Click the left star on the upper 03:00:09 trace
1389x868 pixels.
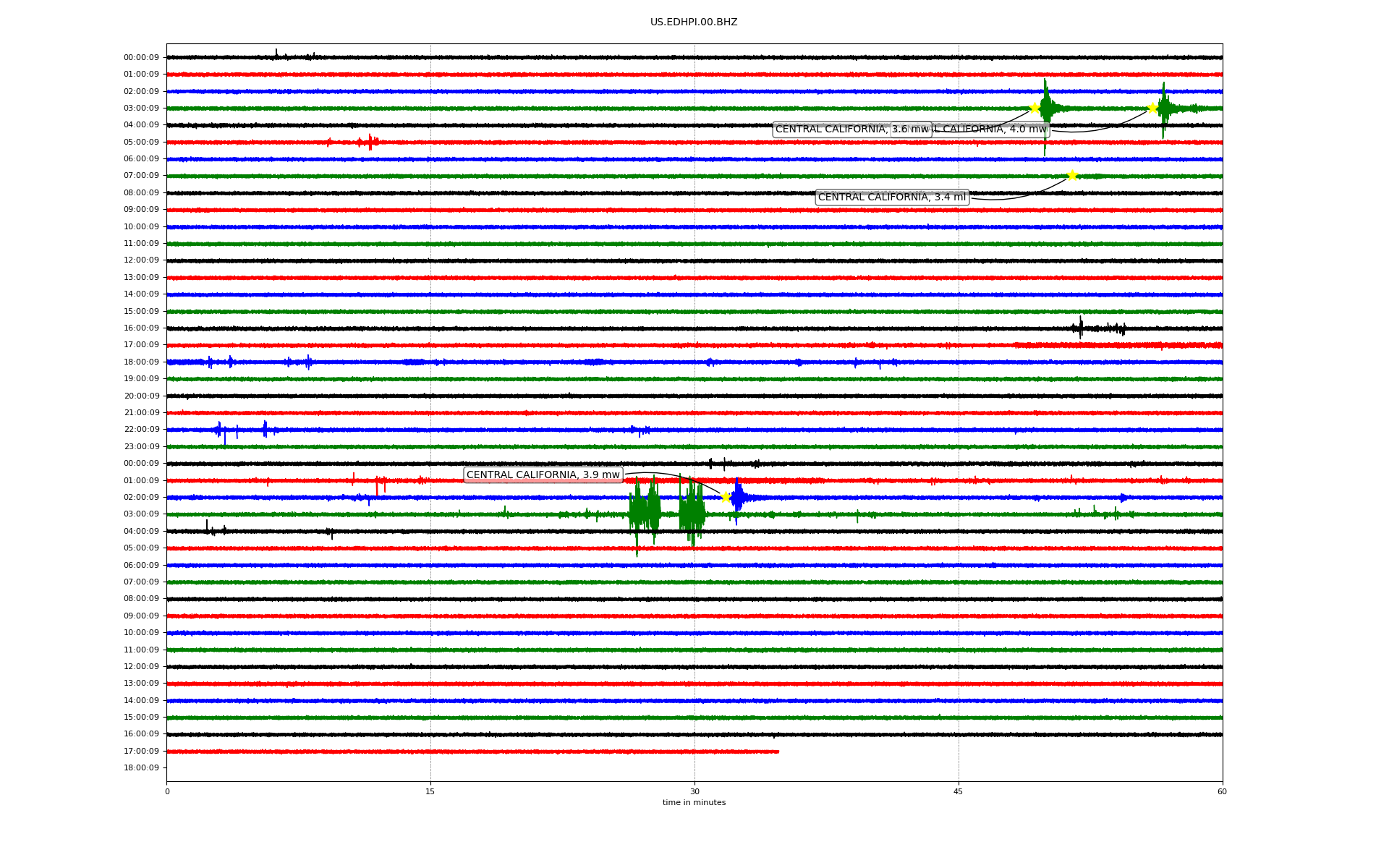coord(1035,108)
